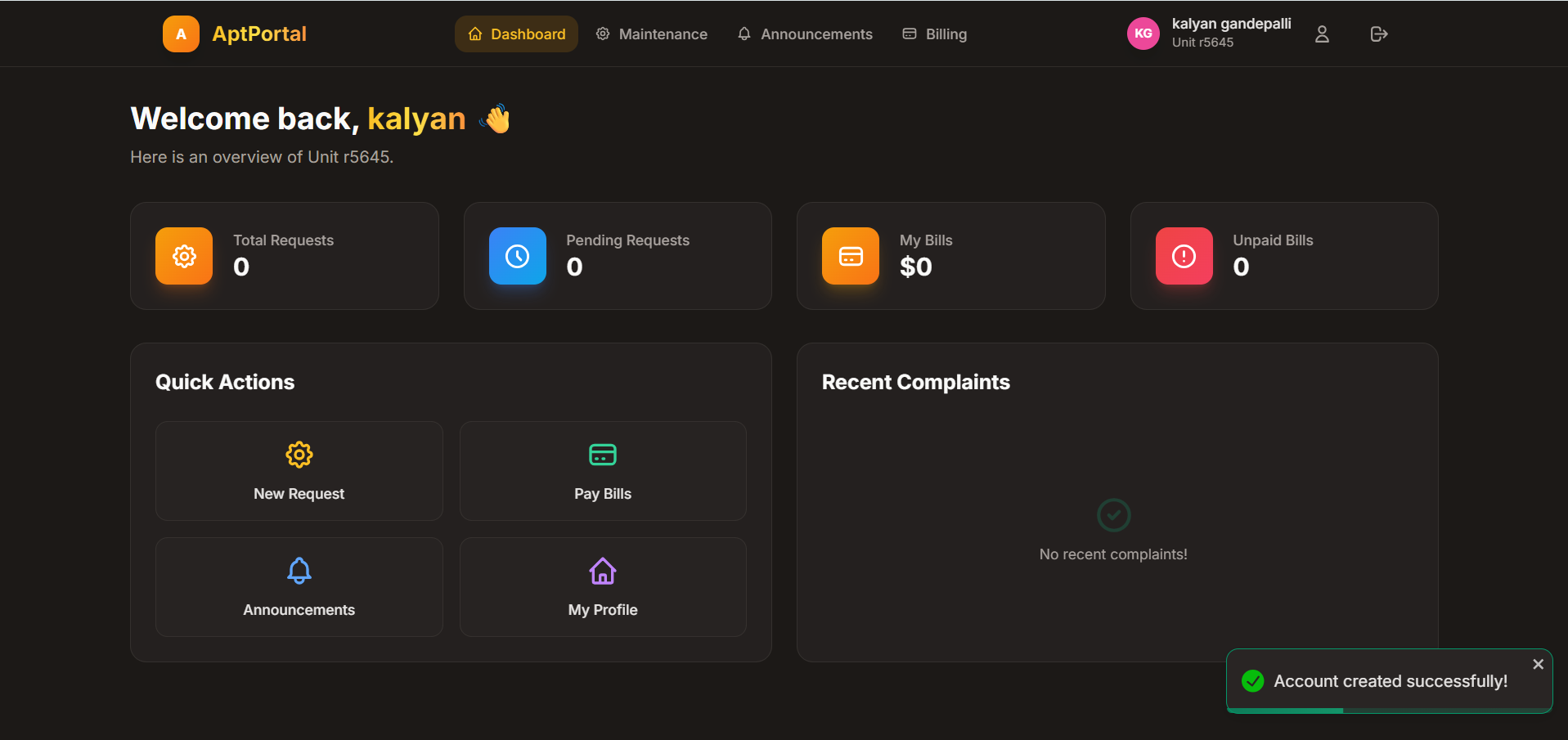Select the Total Requests label
The width and height of the screenshot is (1568, 740).
tap(283, 240)
